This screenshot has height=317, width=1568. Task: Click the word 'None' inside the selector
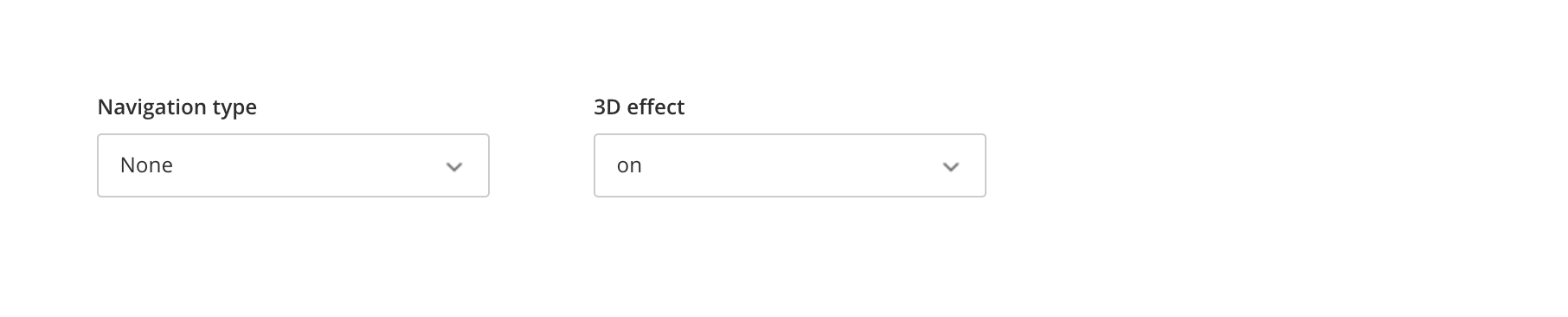tap(146, 165)
